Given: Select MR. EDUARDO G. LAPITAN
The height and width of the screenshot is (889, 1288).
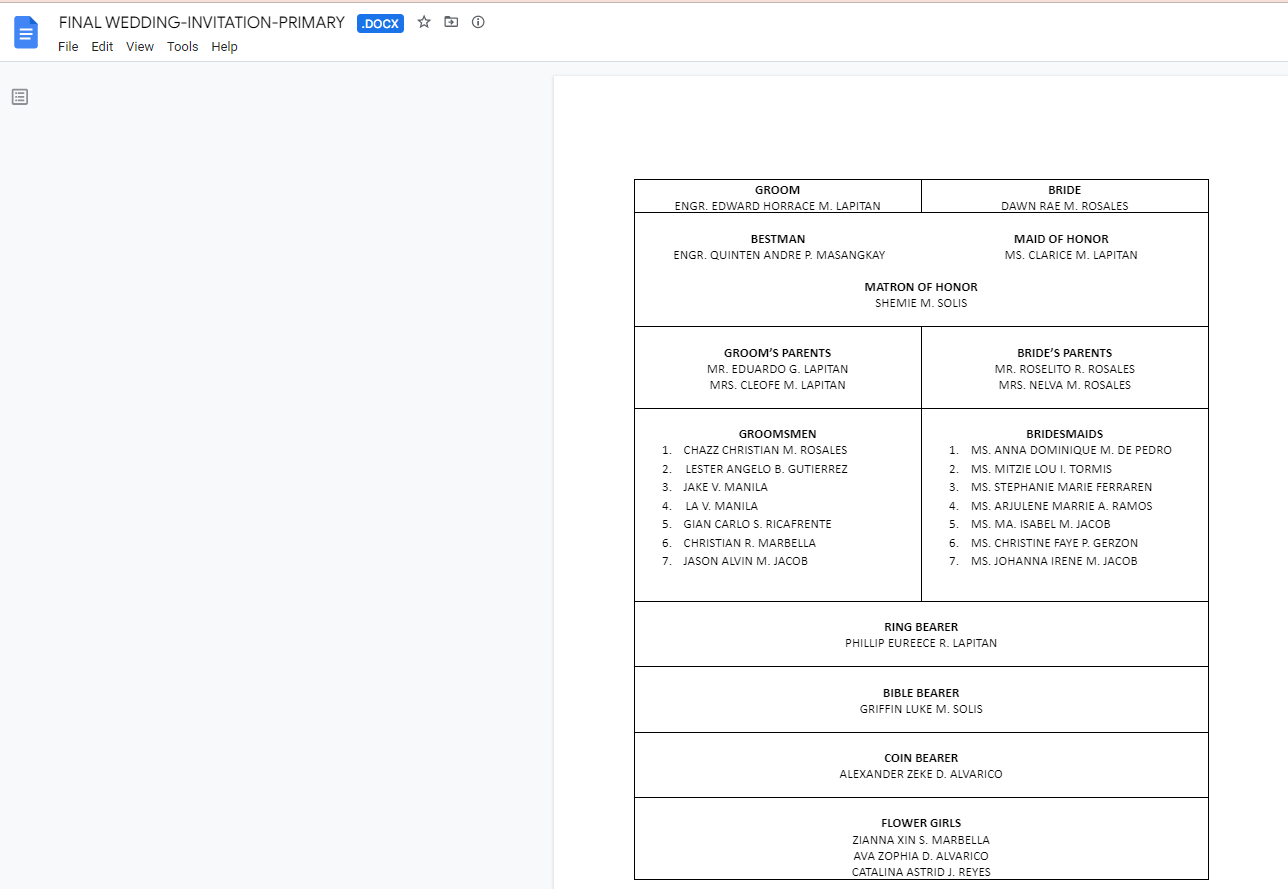Looking at the screenshot, I should pos(778,369).
